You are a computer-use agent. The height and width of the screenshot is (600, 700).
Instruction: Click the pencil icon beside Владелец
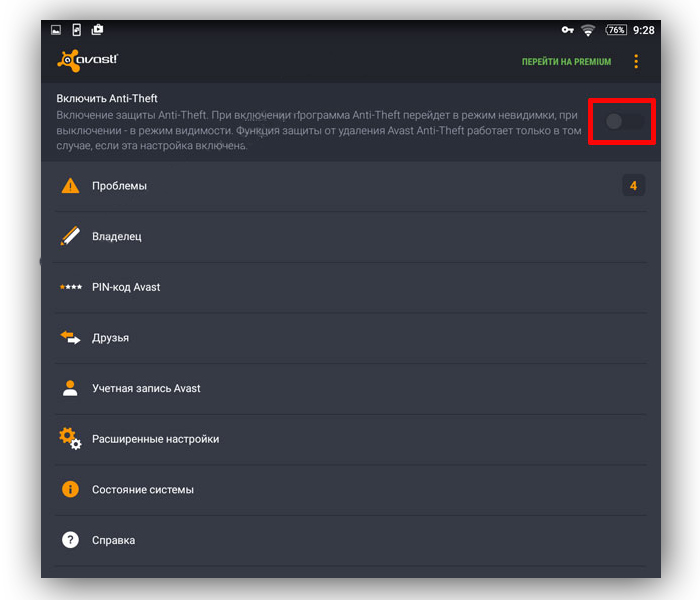pos(70,236)
